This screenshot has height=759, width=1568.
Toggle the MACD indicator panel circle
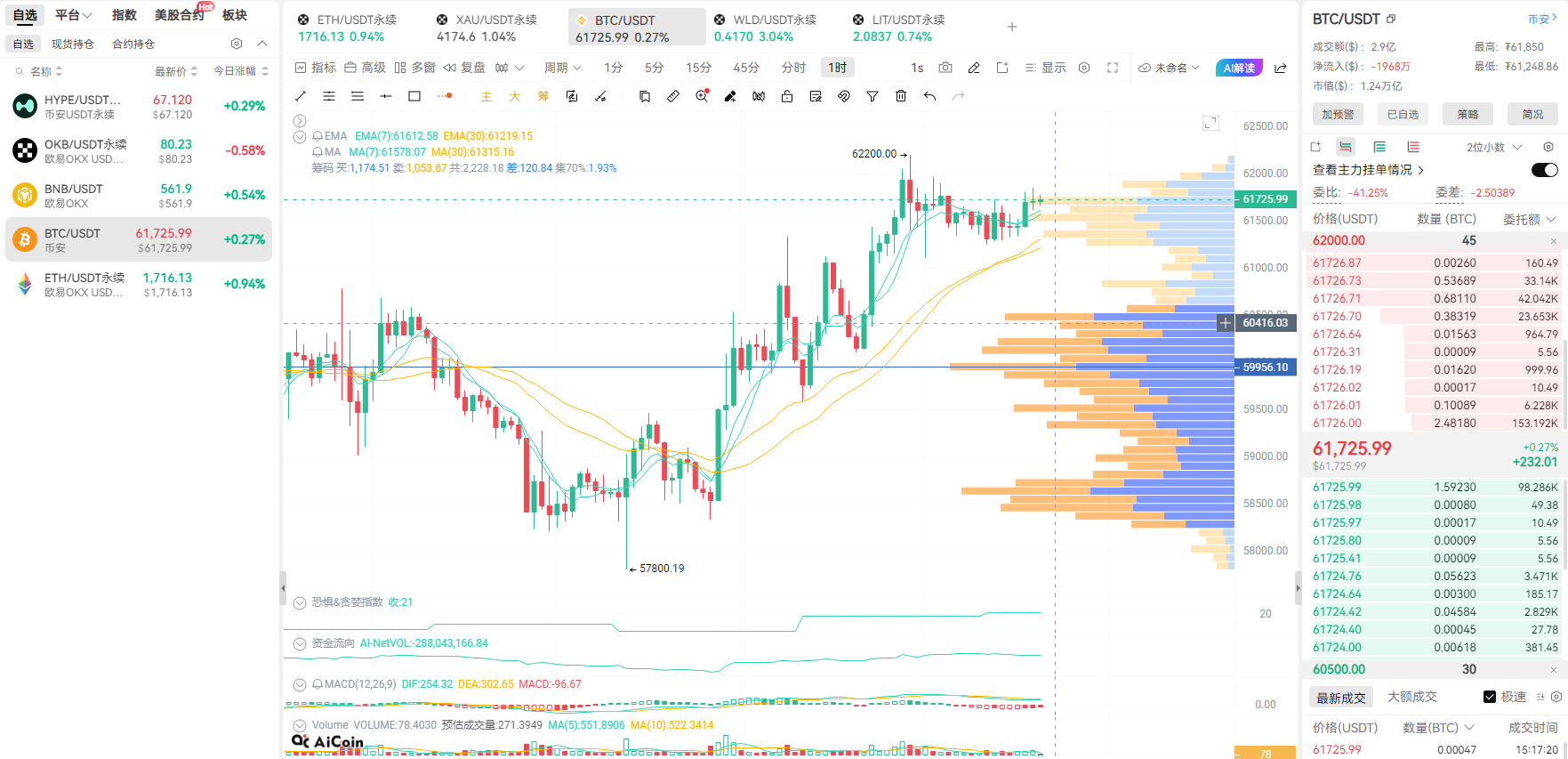tap(300, 684)
